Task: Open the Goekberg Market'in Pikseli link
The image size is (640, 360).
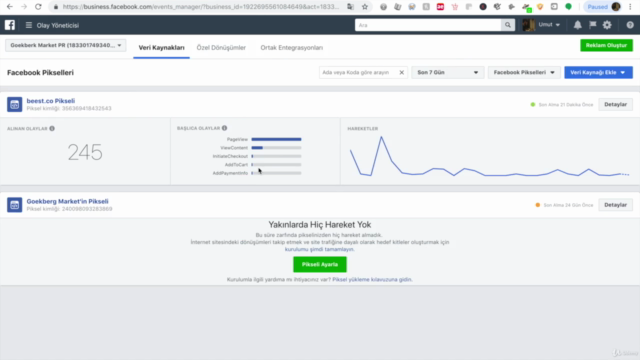Action: pyautogui.click(x=67, y=201)
